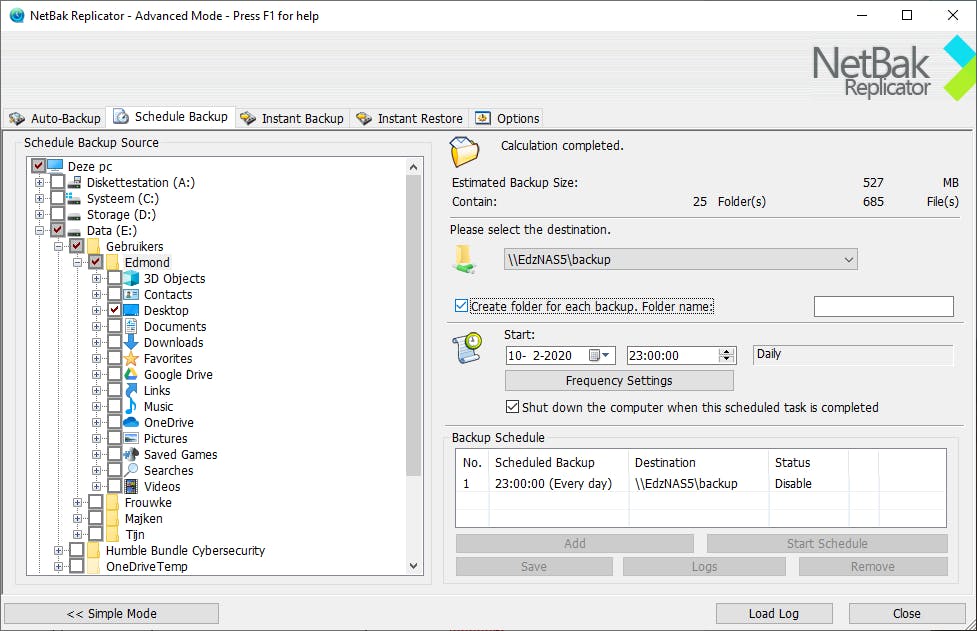The height and width of the screenshot is (631, 977).
Task: Open the Instant Backup tab
Action: (292, 118)
